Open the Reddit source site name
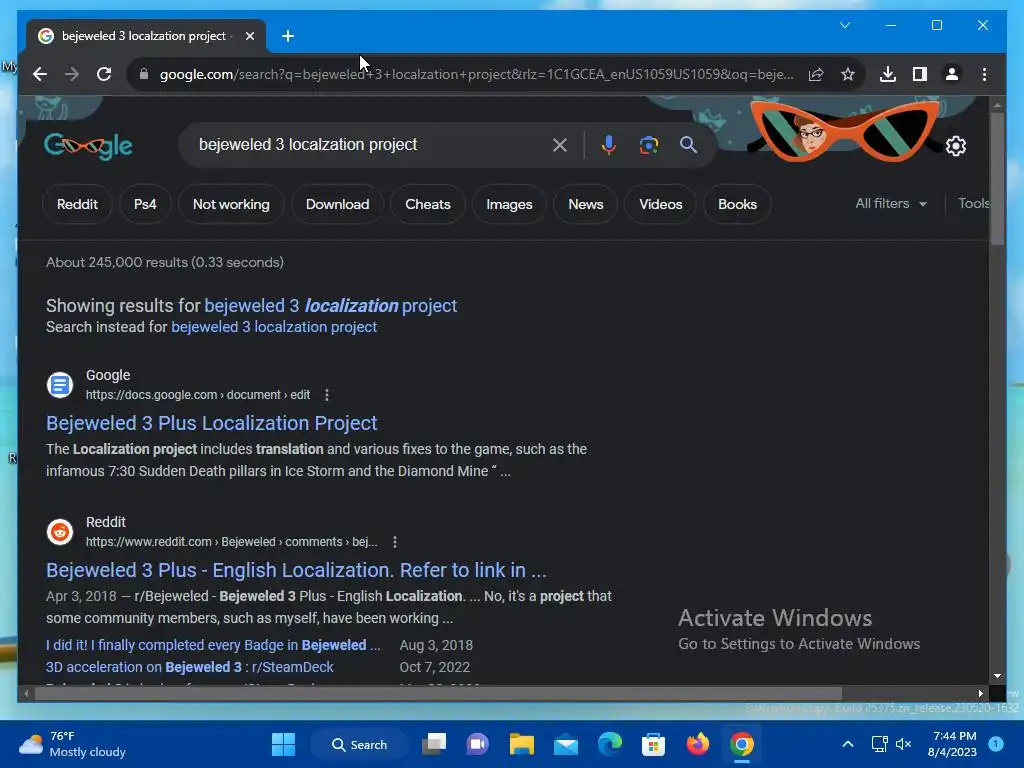 click(106, 522)
